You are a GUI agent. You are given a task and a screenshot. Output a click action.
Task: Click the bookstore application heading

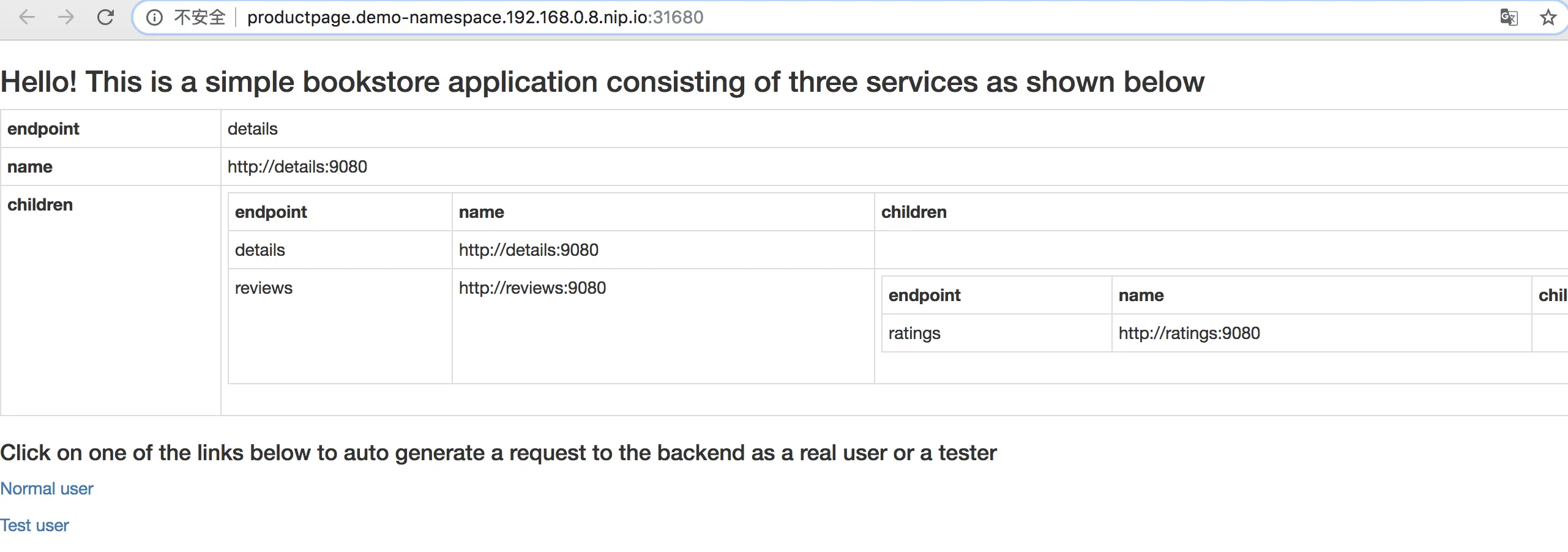click(602, 82)
